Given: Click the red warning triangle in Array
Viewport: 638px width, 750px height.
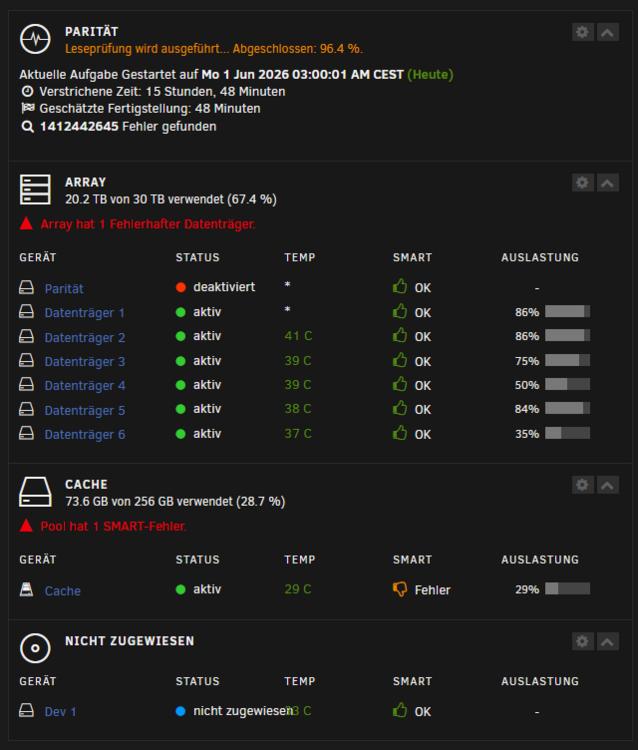Looking at the screenshot, I should click(26, 223).
